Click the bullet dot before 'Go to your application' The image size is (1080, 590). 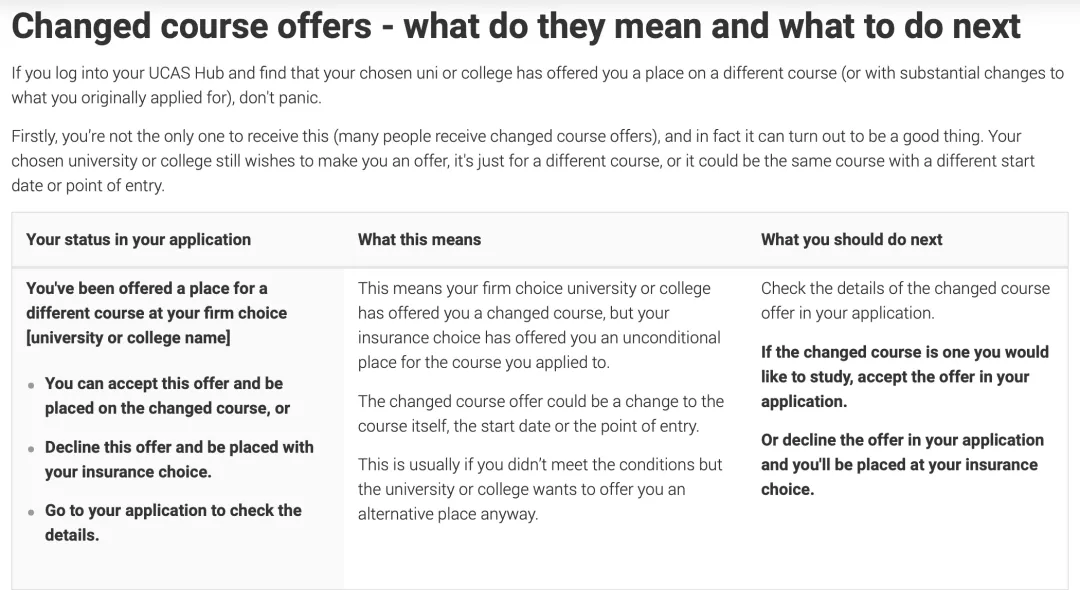[x=31, y=512]
